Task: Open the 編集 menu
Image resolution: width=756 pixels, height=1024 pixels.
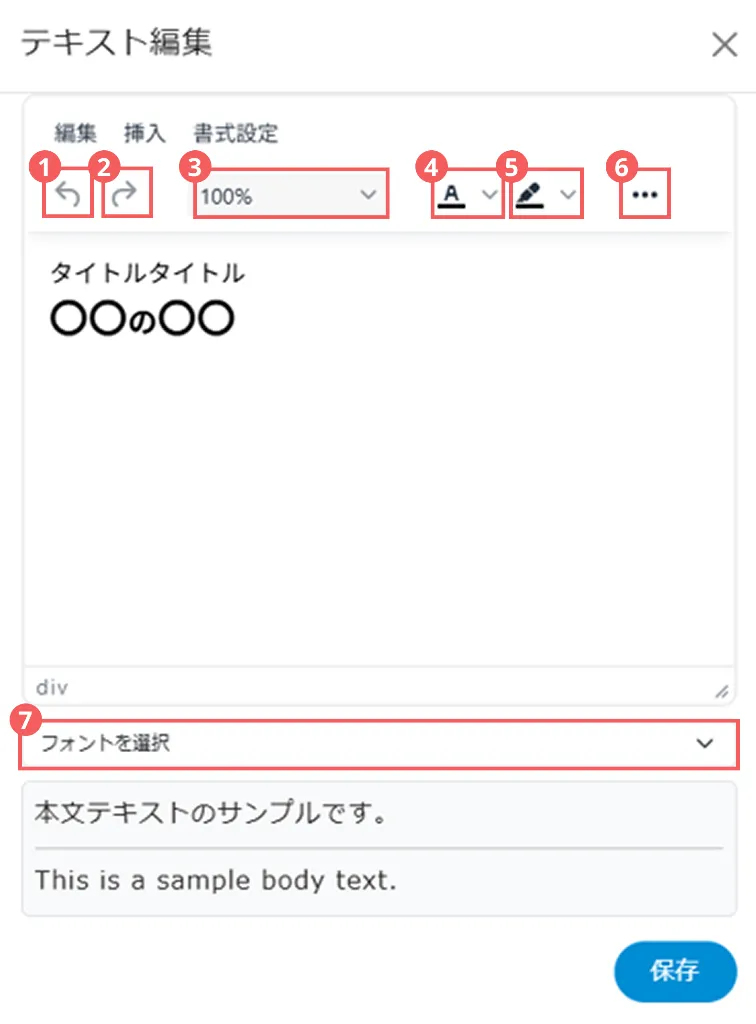Action: [76, 133]
